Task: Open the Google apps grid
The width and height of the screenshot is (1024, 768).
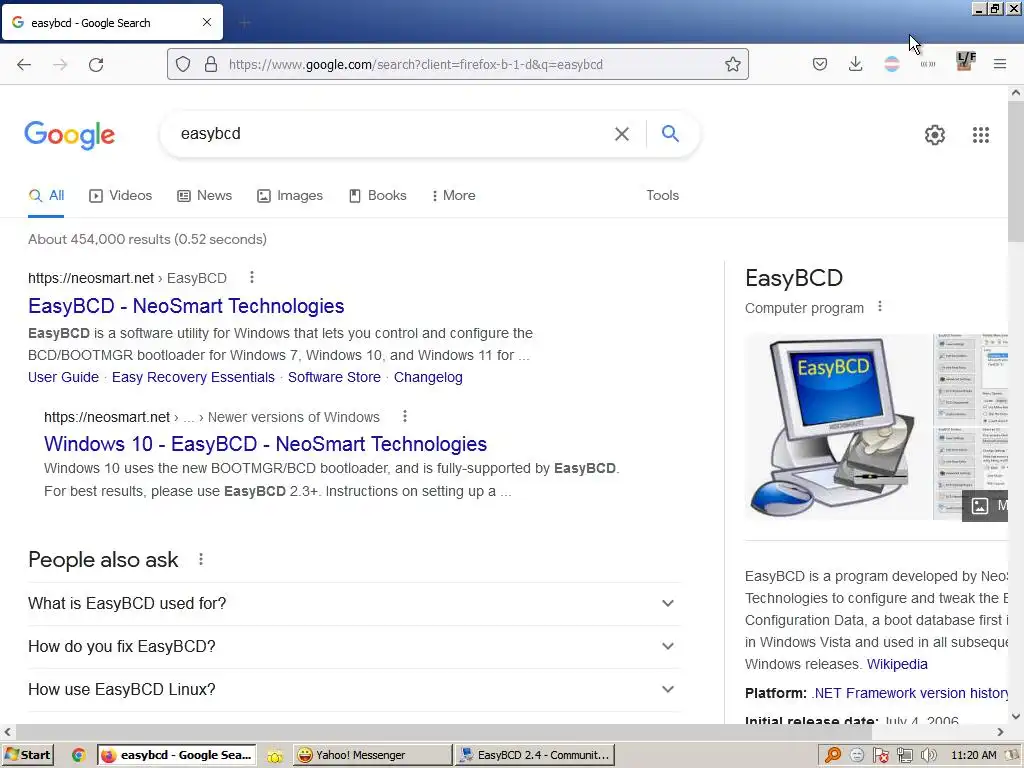Action: tap(981, 135)
